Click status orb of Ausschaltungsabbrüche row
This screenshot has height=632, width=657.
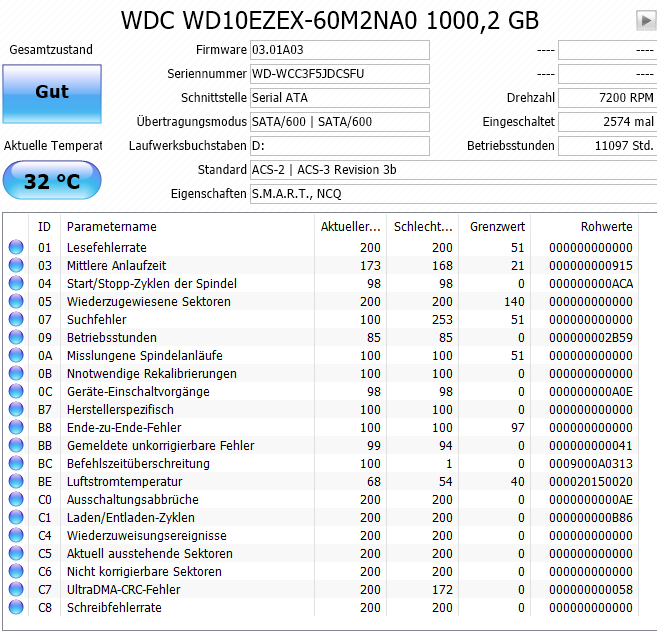click(16, 500)
